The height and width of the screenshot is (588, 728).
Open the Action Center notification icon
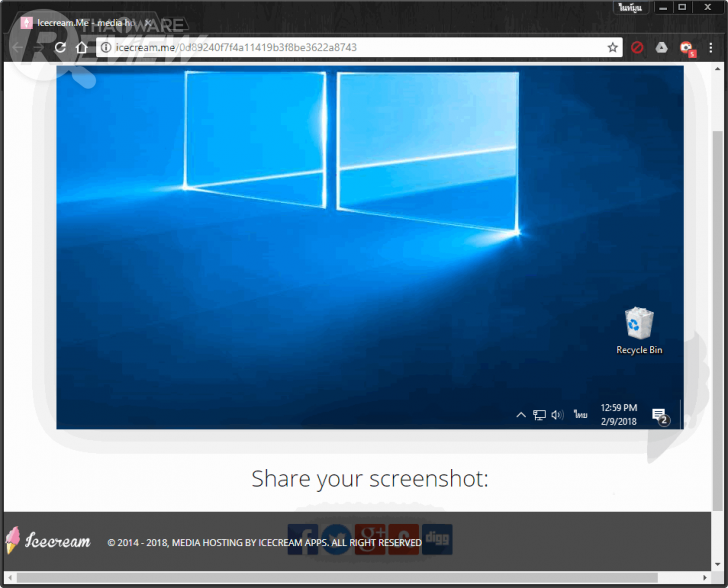click(660, 416)
